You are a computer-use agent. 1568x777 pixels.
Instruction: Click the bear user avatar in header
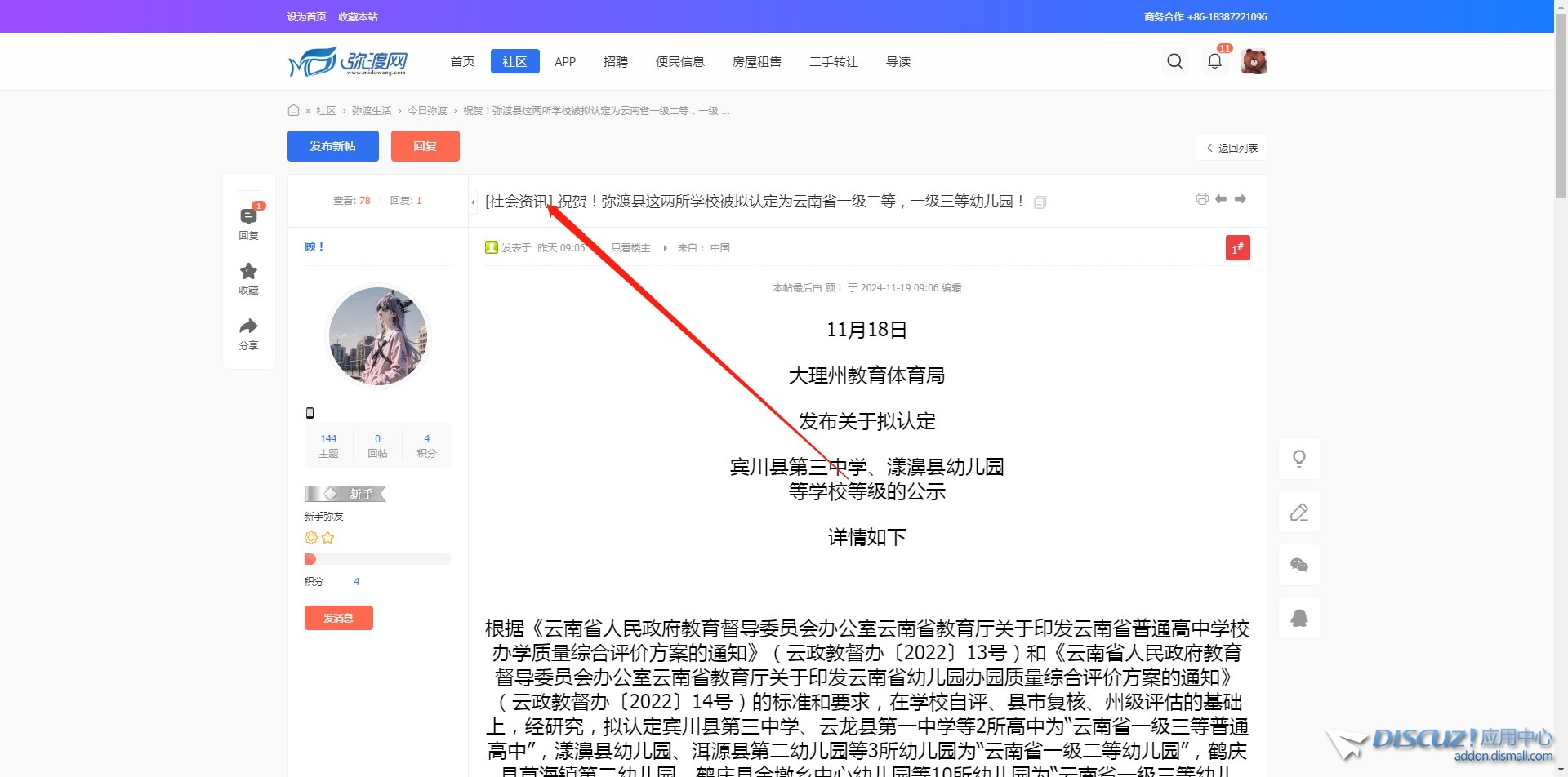(x=1254, y=61)
